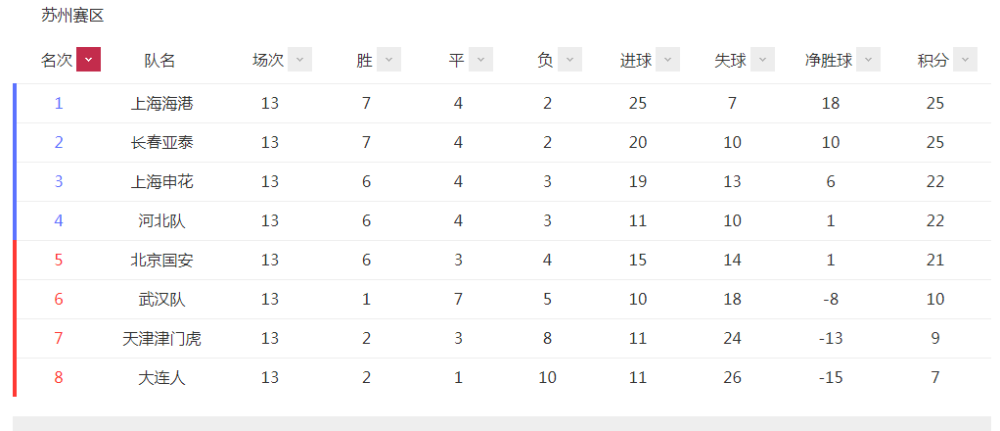Open 大连人 team entry
This screenshot has height=431, width=1000.
tap(162, 378)
